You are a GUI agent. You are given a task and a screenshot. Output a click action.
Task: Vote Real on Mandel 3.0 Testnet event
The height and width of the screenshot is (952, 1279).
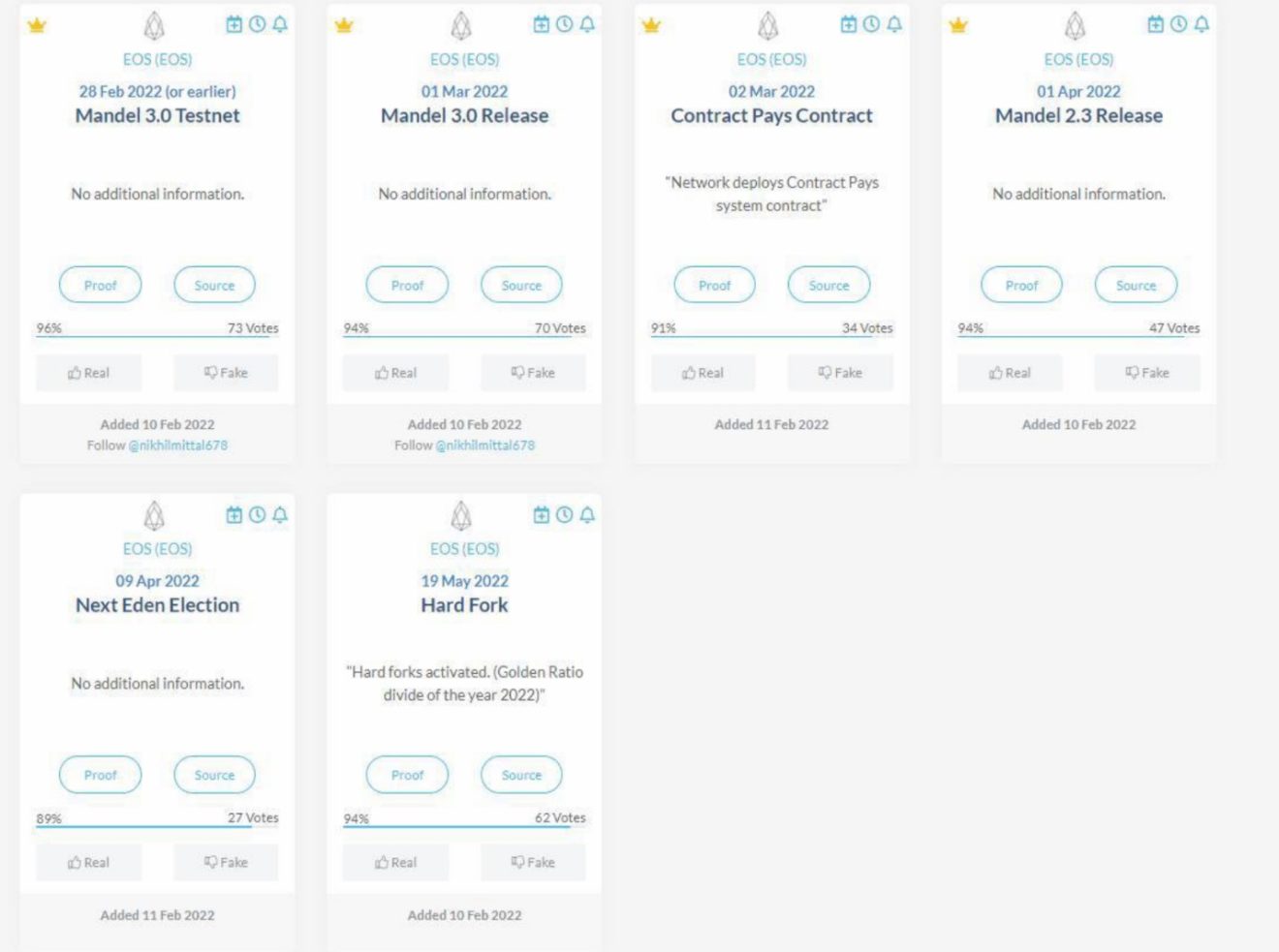pyautogui.click(x=89, y=373)
